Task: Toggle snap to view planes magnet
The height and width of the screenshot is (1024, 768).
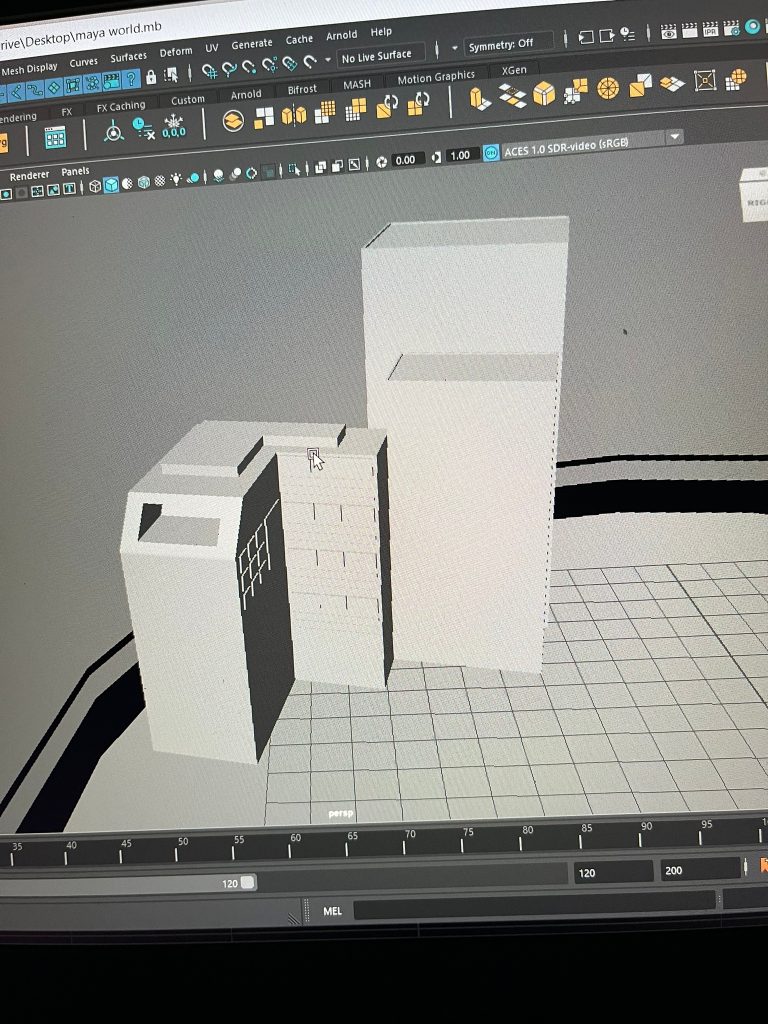Action: [290, 63]
